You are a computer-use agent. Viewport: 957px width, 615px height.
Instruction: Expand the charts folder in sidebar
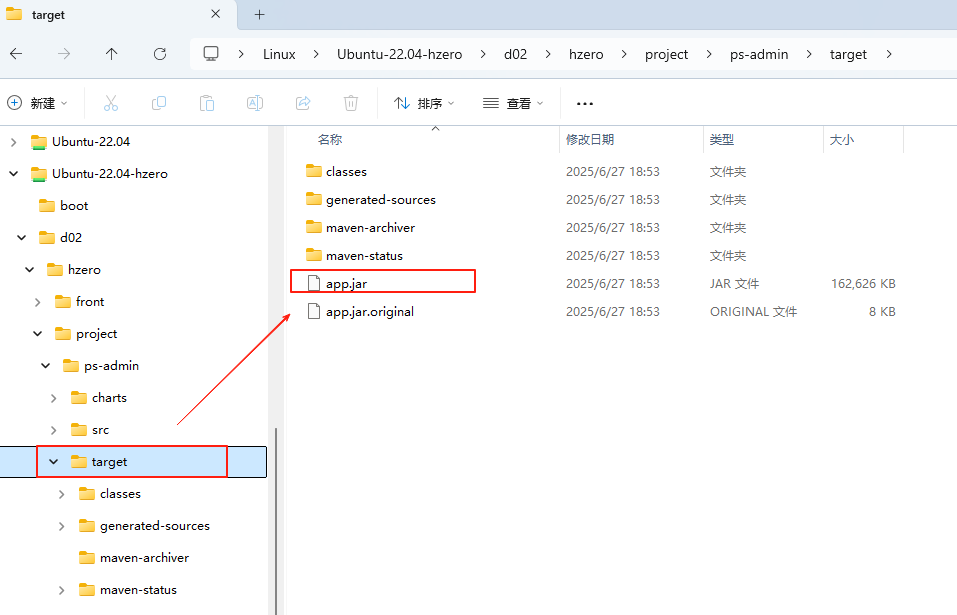point(54,398)
